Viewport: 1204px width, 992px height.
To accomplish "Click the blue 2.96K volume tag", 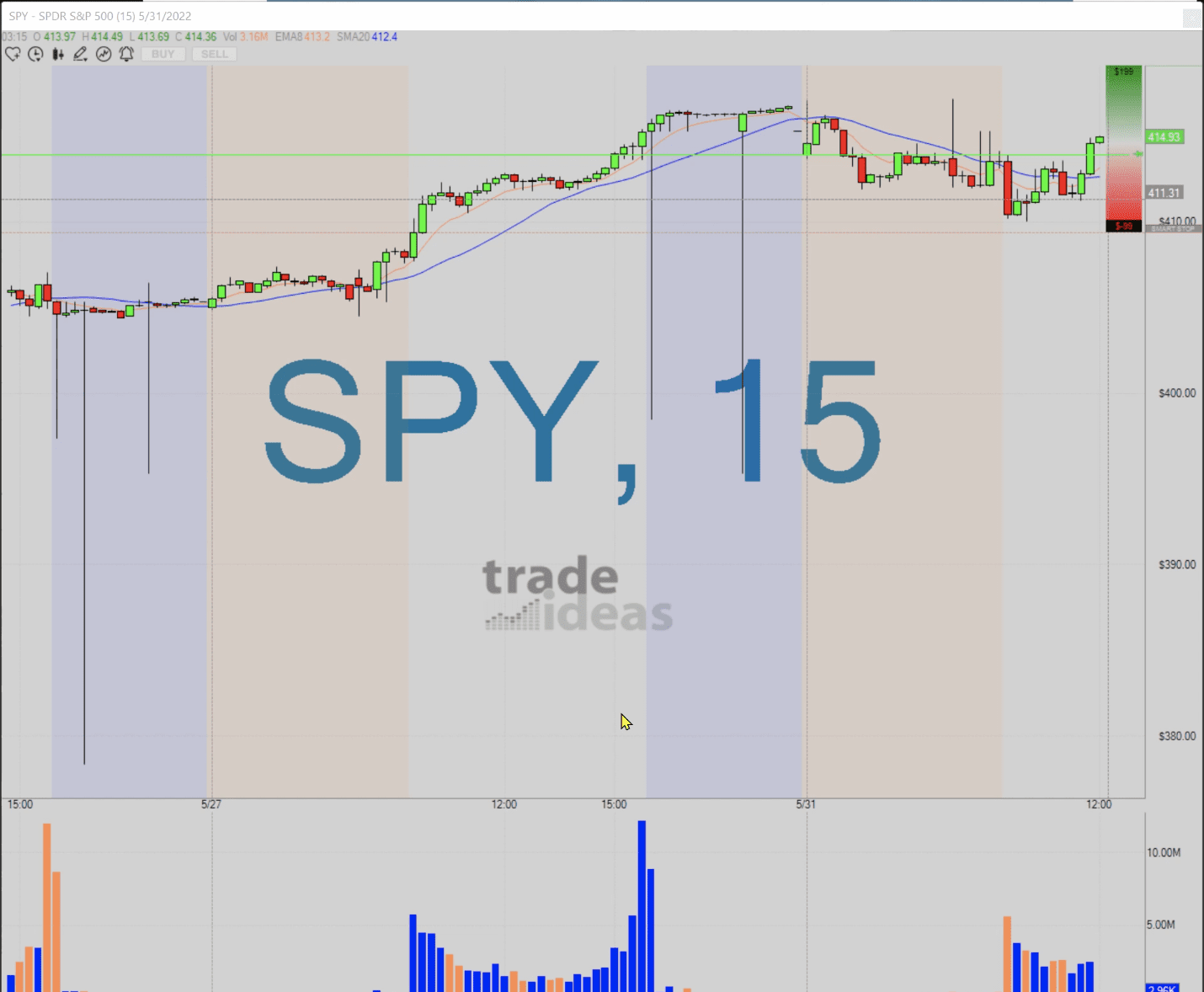I will 1162,988.
